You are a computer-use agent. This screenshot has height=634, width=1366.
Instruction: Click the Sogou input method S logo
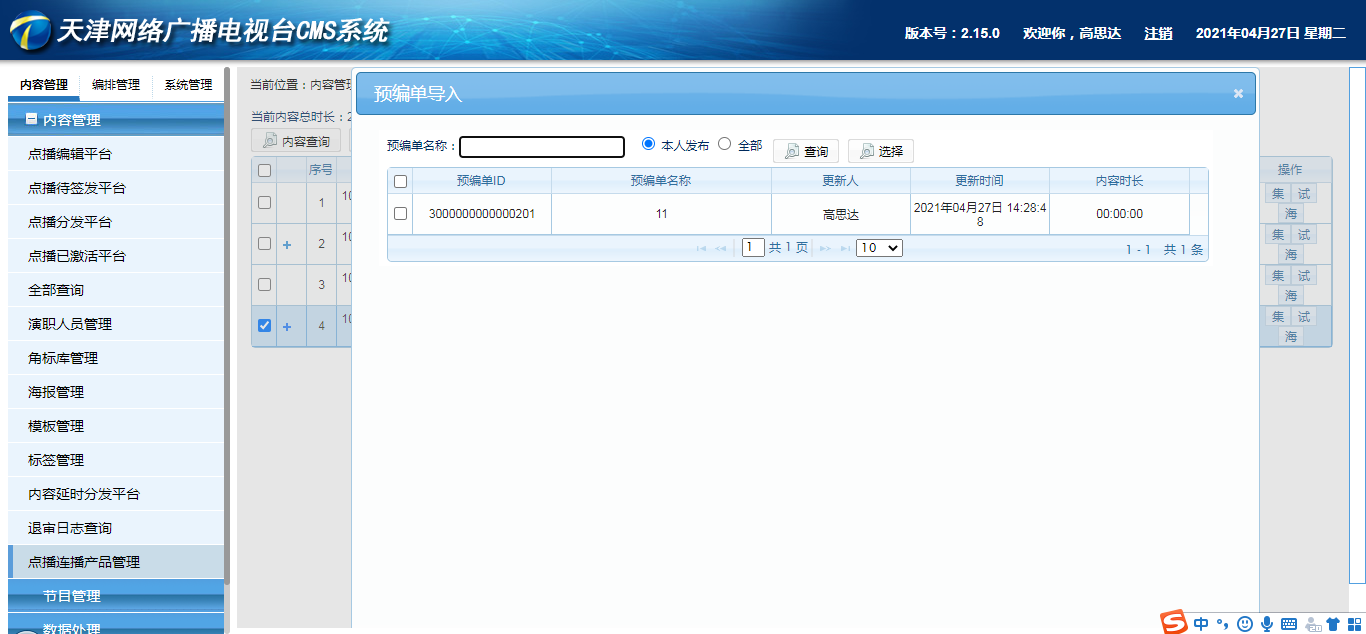click(x=1174, y=622)
